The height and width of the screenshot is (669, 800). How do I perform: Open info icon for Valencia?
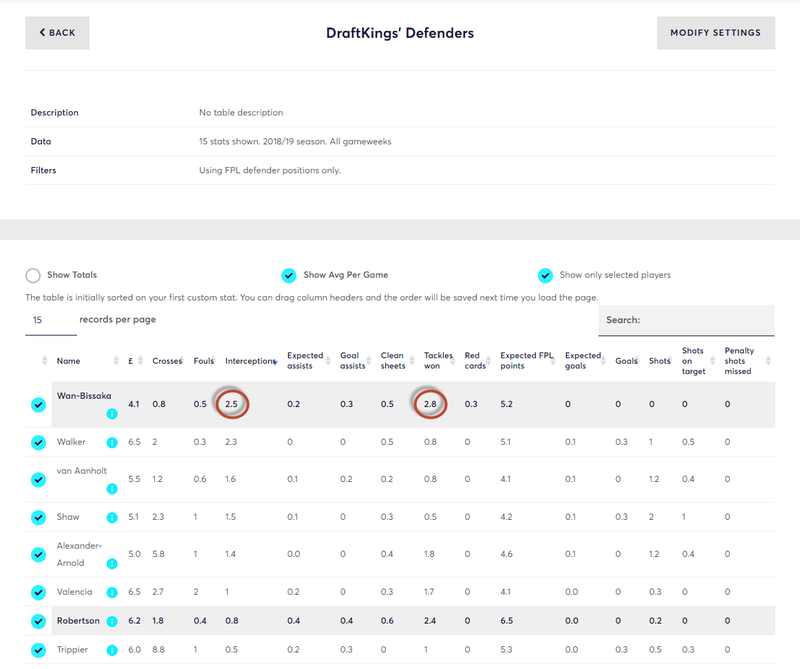click(112, 592)
